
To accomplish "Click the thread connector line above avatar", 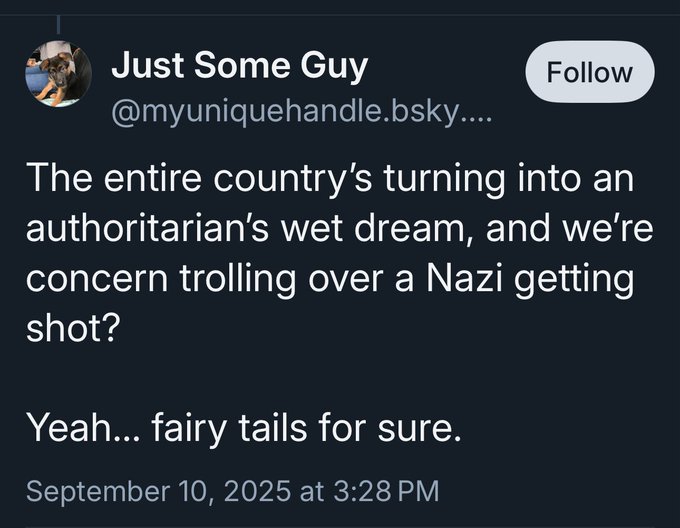I will click(x=58, y=24).
